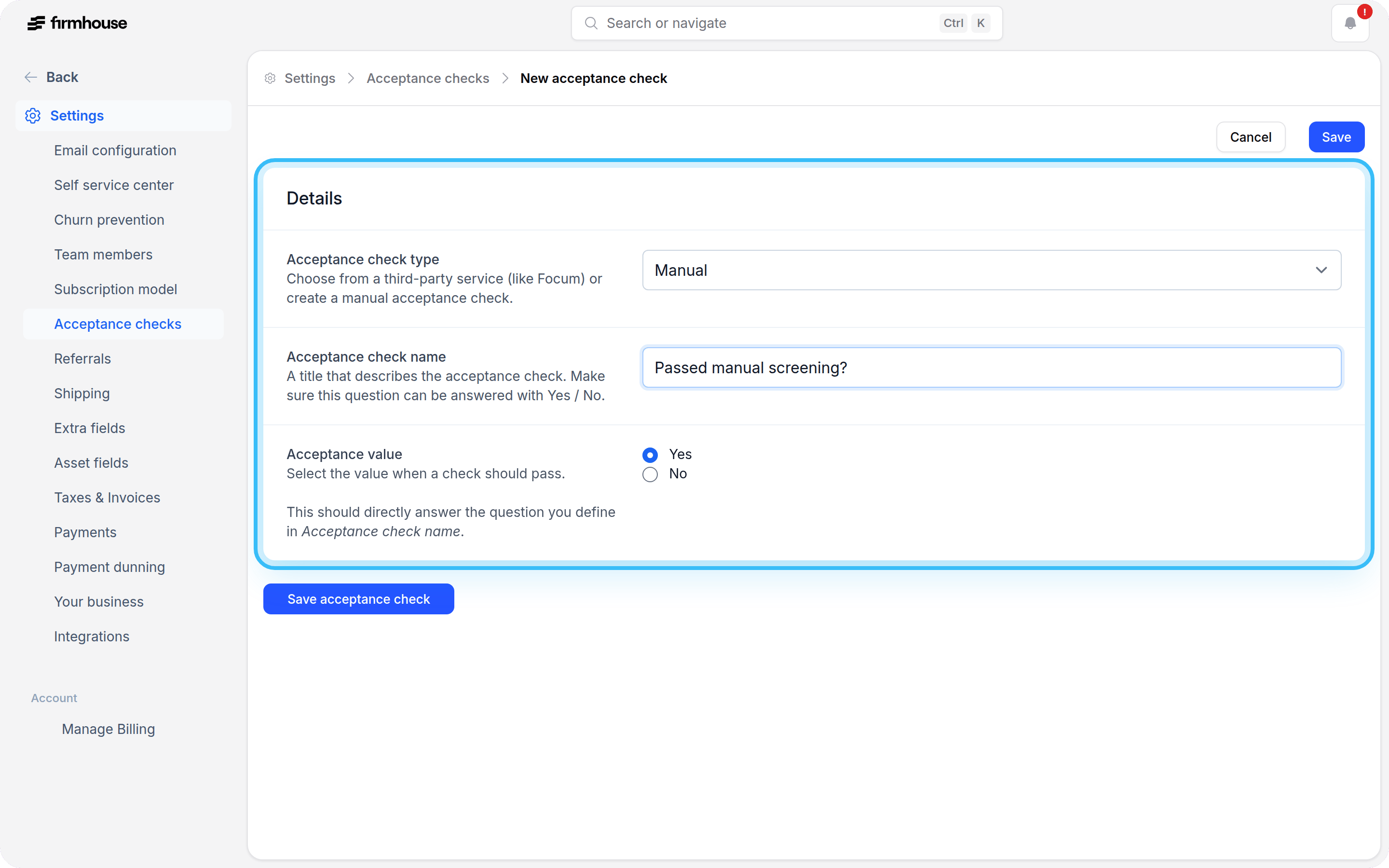Open the notifications bell icon

[1350, 23]
